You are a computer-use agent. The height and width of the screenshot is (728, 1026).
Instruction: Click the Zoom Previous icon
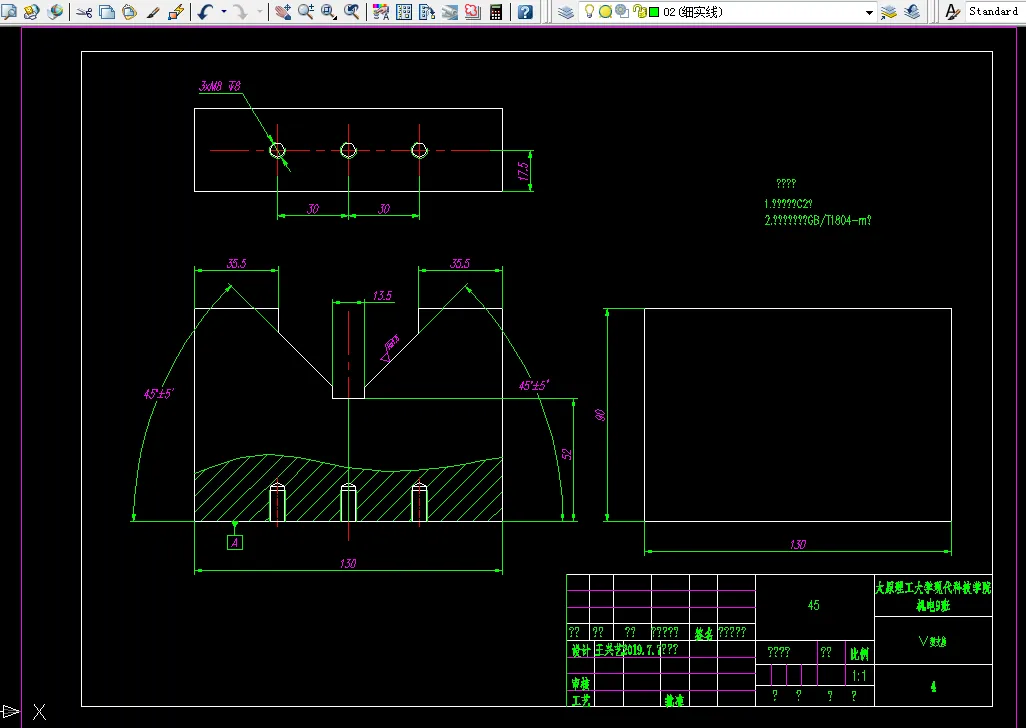coord(351,12)
